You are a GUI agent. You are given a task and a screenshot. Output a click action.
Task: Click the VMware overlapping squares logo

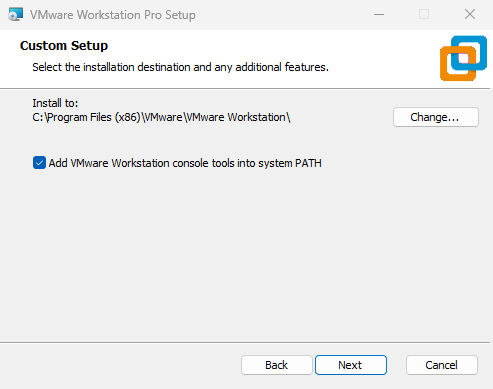pos(463,58)
